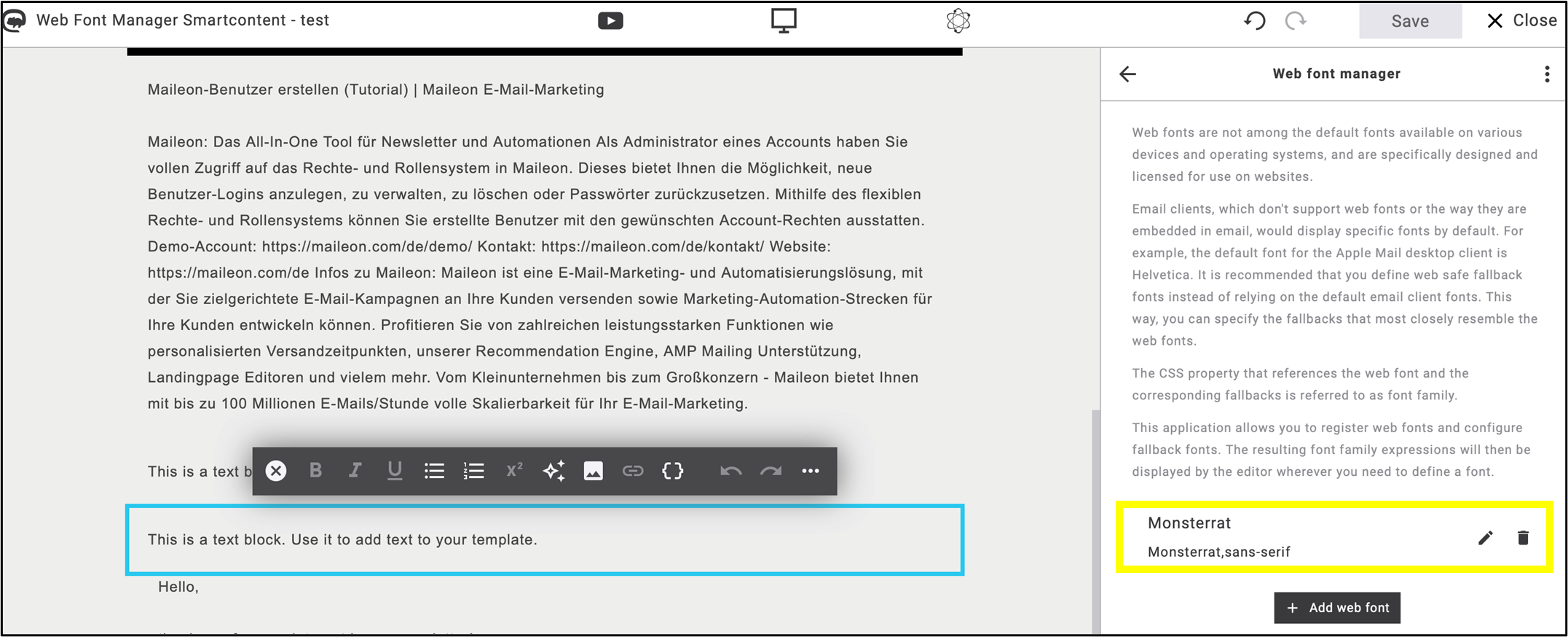Redo text edit in formatting toolbar
This screenshot has width=1568, height=637.
[x=771, y=471]
